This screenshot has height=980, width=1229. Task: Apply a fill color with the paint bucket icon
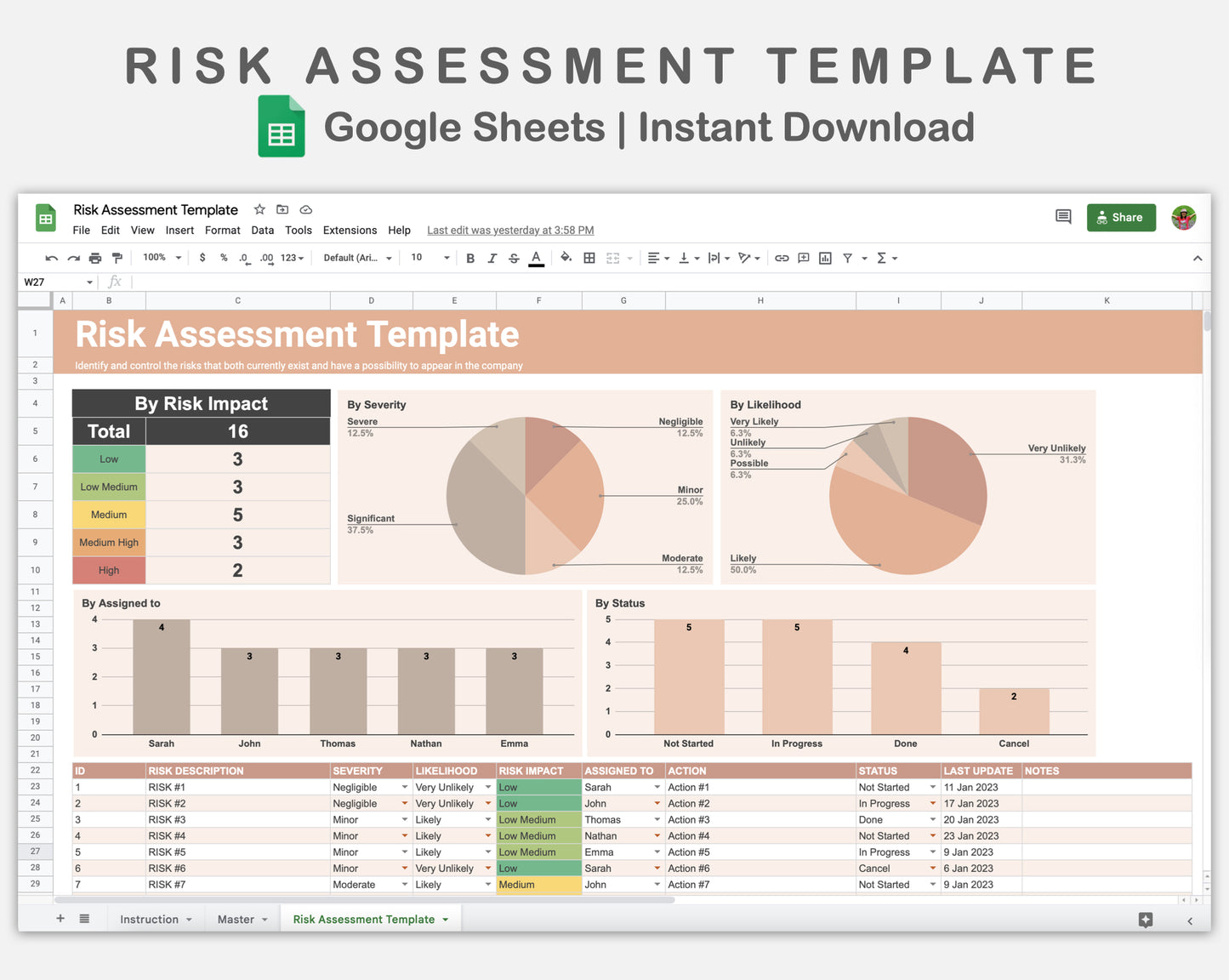pos(566,258)
